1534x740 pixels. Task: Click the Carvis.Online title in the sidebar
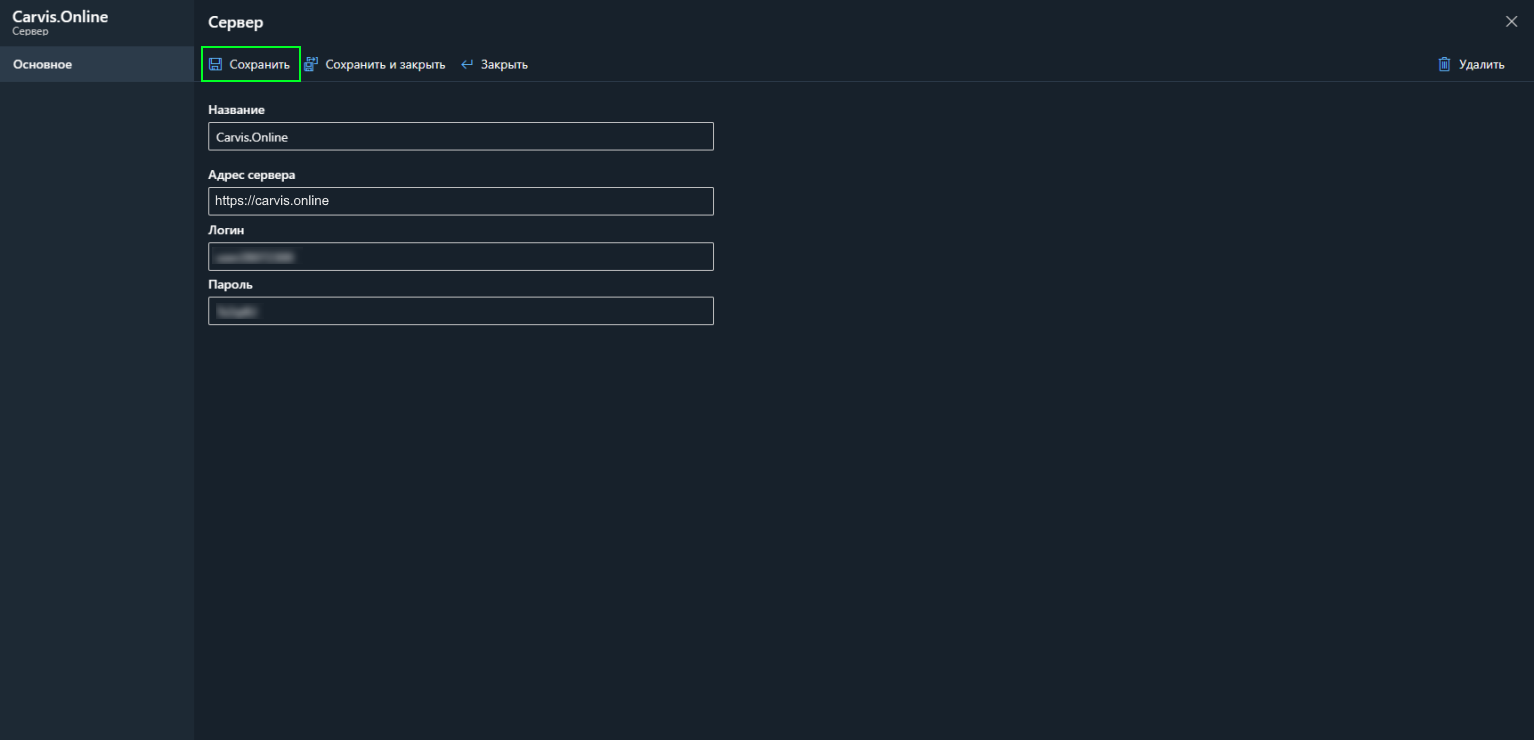(x=60, y=17)
